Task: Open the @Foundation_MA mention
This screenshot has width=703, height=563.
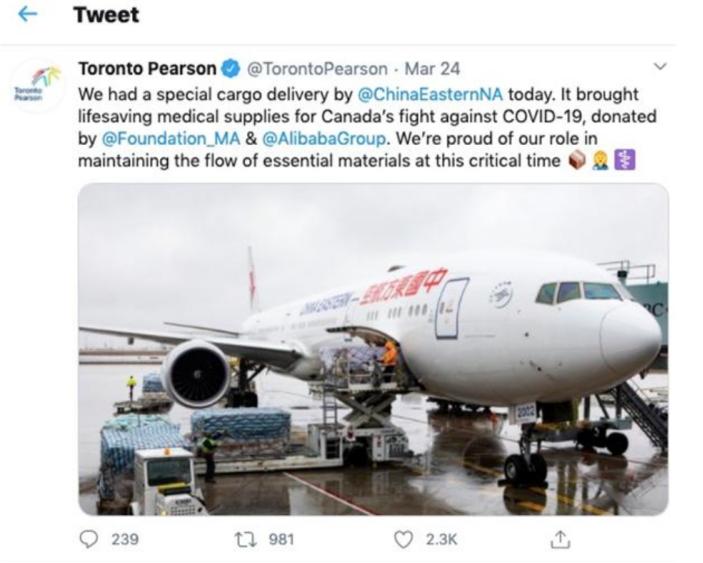Action: (158, 138)
